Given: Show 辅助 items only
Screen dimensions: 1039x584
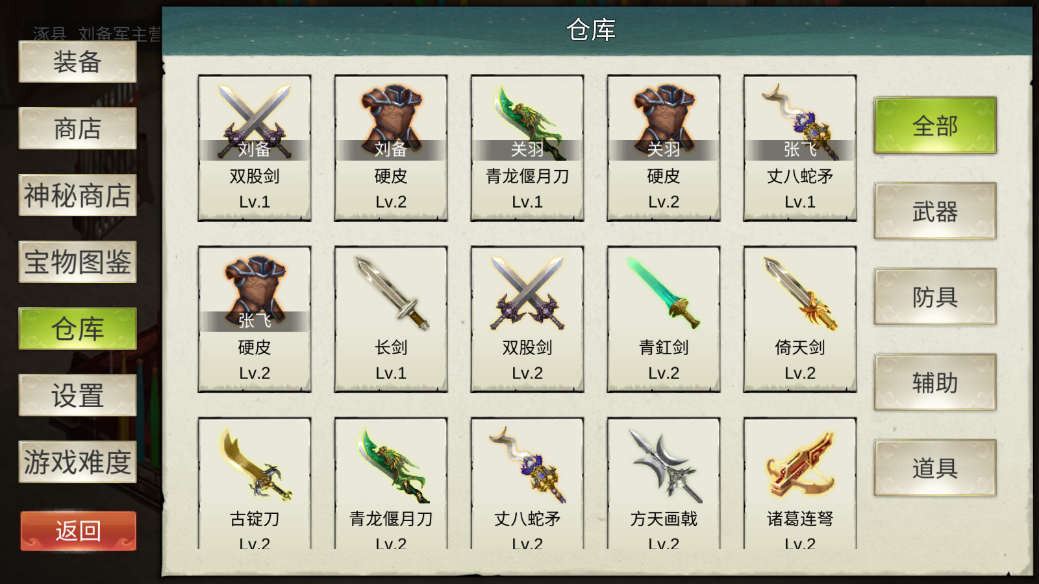Looking at the screenshot, I should point(935,382).
